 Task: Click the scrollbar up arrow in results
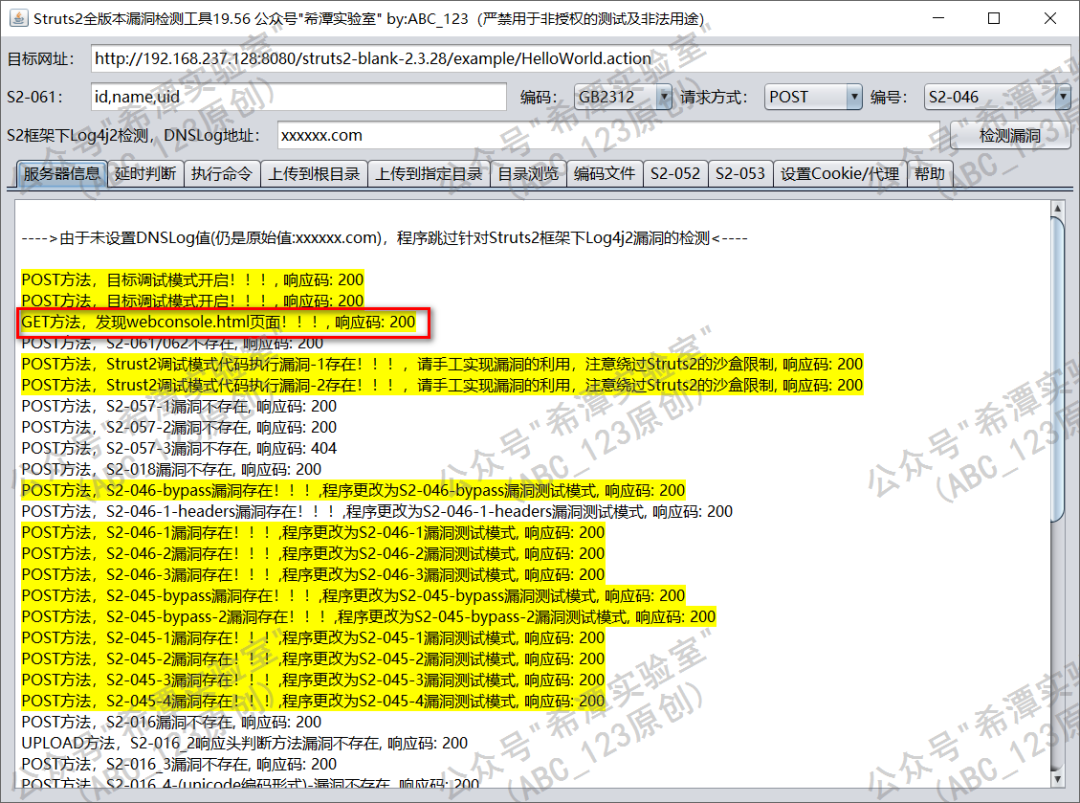point(1057,208)
